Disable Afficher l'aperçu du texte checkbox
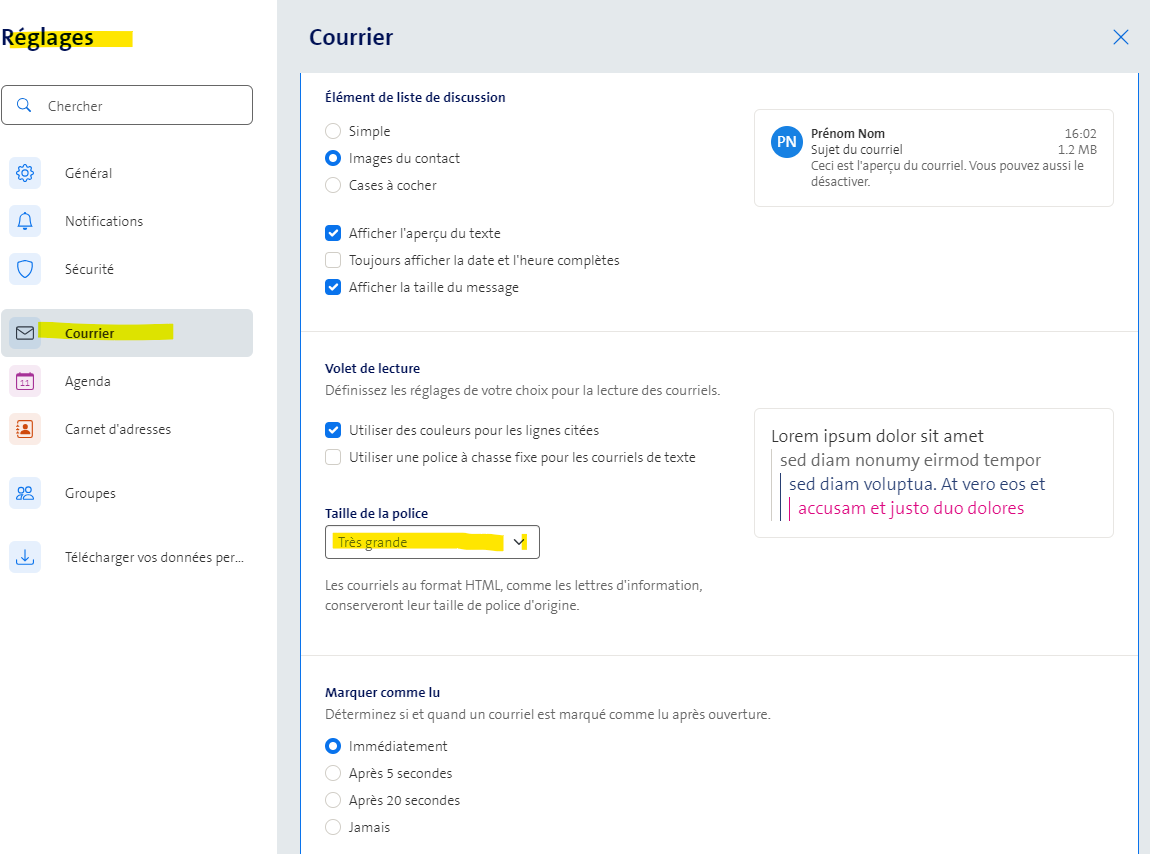 coord(333,233)
